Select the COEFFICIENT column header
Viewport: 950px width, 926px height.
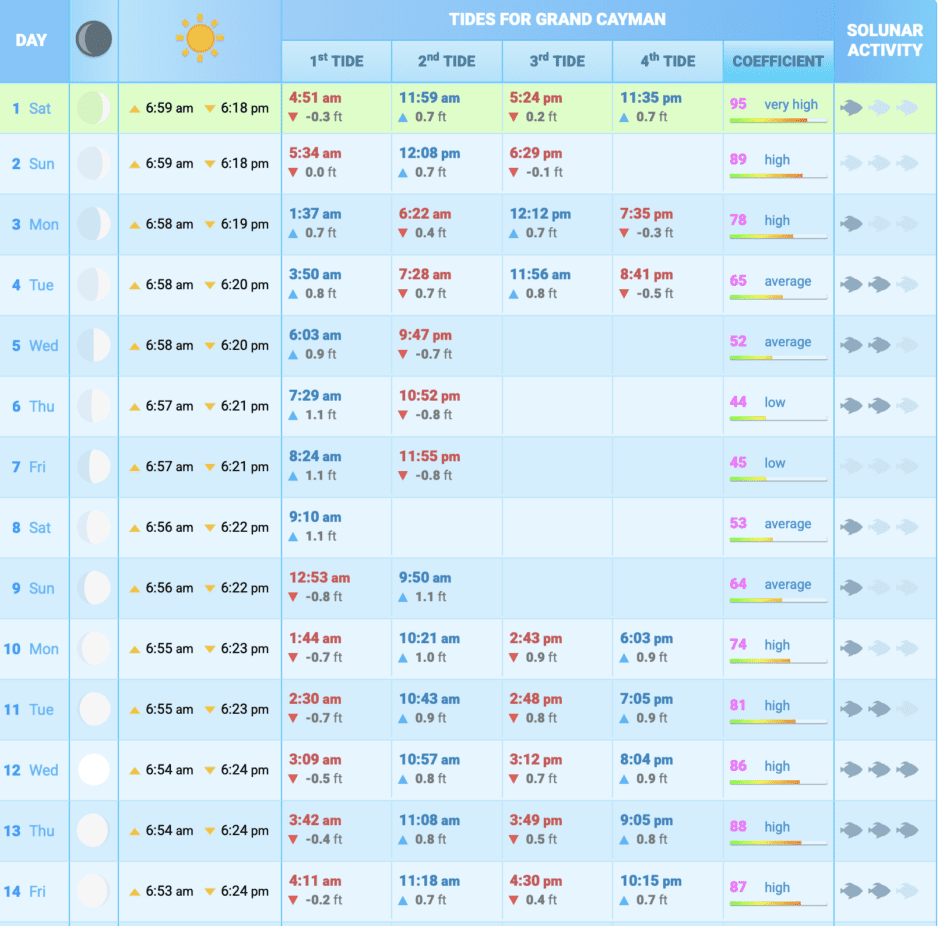point(778,61)
